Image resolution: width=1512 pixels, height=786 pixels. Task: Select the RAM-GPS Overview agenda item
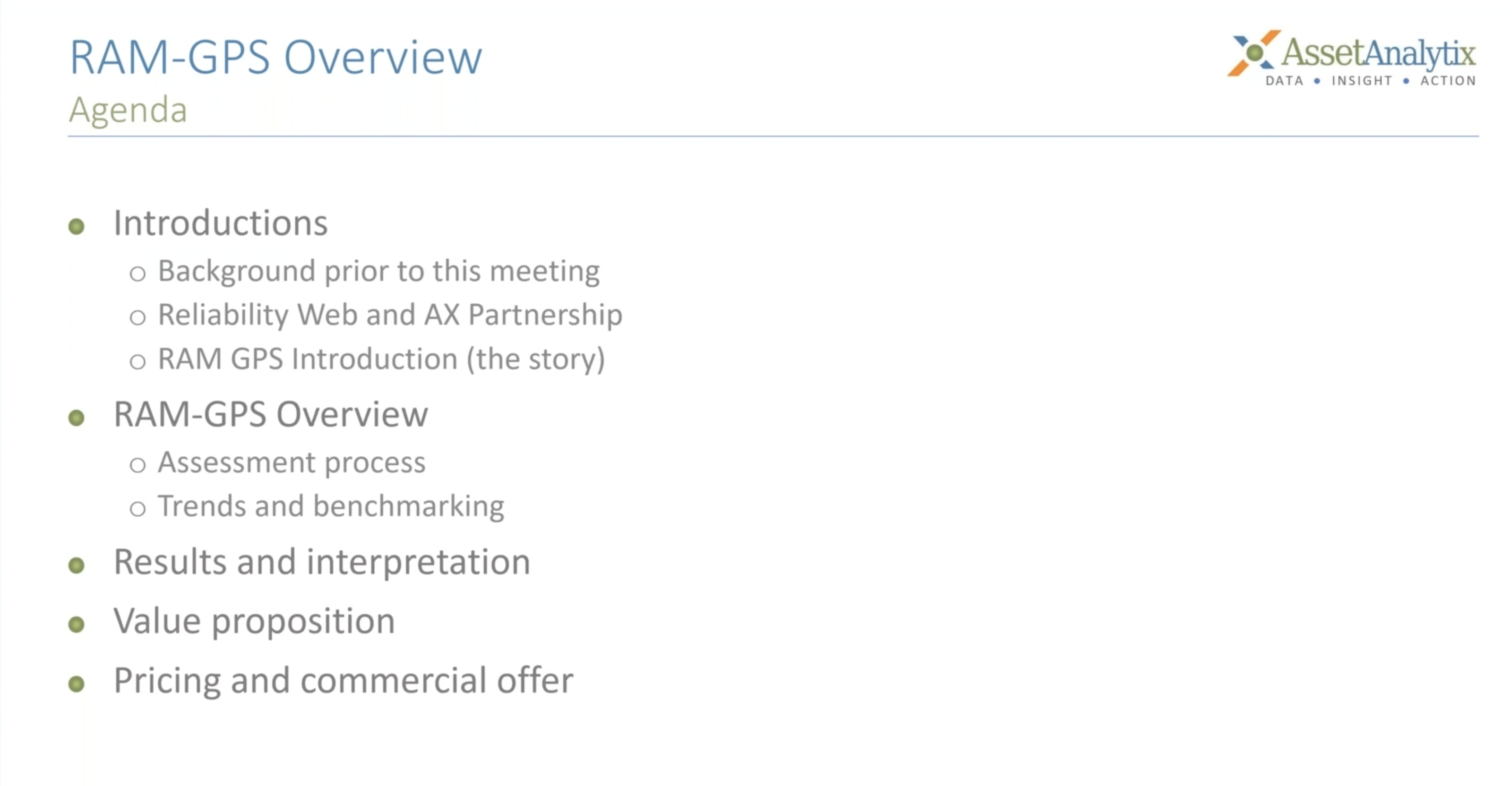tap(271, 414)
